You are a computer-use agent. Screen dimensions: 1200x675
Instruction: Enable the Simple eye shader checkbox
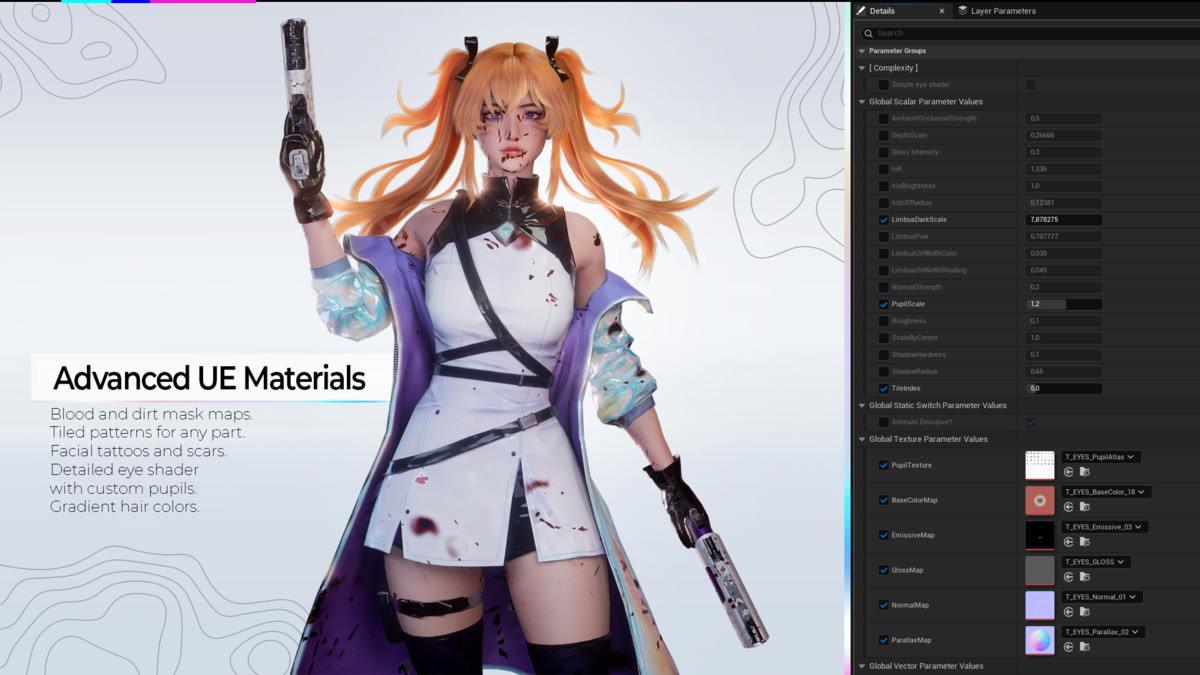click(x=883, y=84)
